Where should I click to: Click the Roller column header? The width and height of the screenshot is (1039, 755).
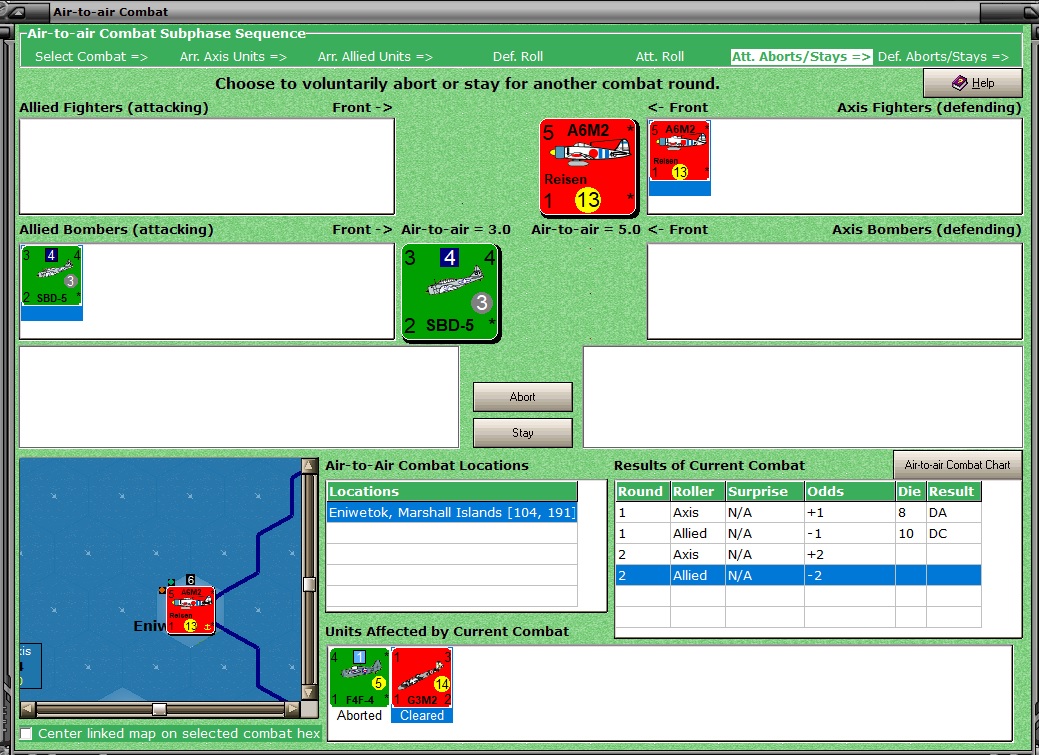[x=698, y=491]
